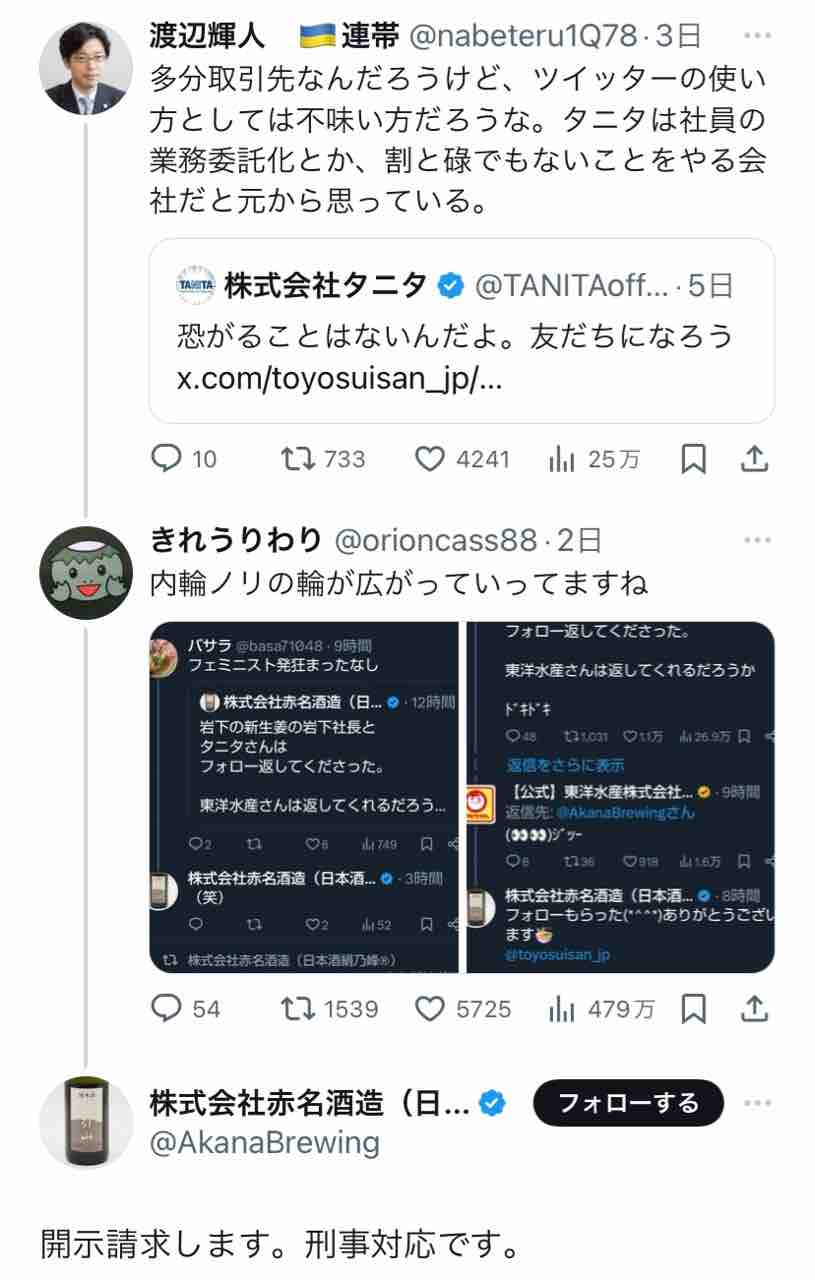Open 渡辺輝人's profile avatar photo
This screenshot has width=815, height=1280.
(85, 68)
